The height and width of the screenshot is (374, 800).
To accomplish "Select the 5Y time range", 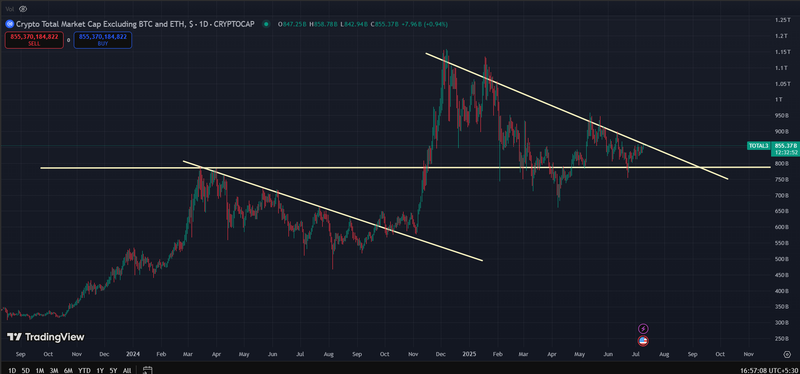I will pyautogui.click(x=113, y=370).
